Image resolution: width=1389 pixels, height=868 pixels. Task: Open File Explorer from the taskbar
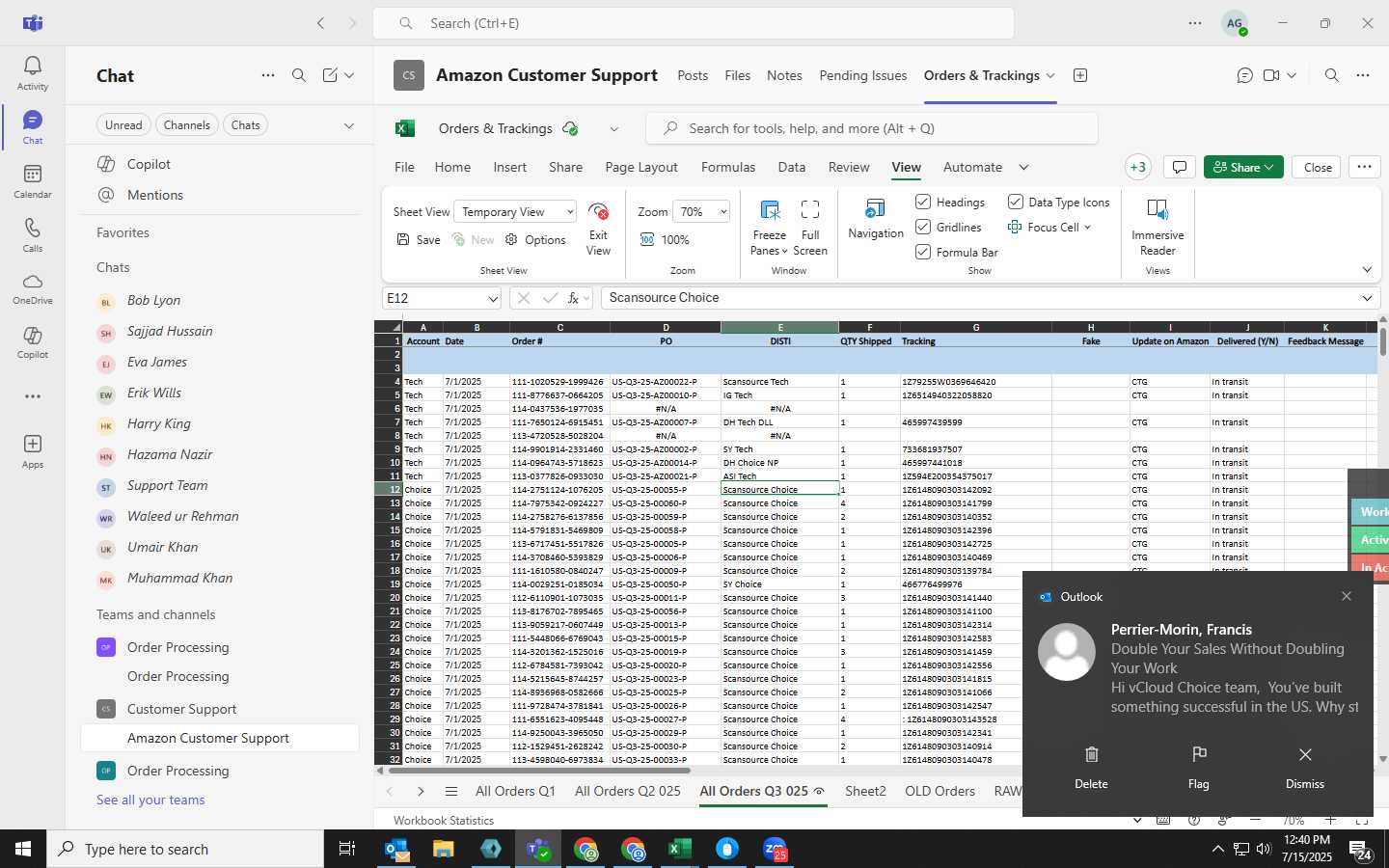tap(444, 849)
